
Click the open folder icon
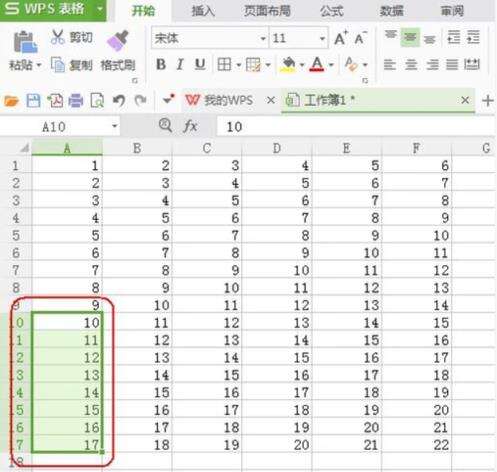[x=11, y=101]
